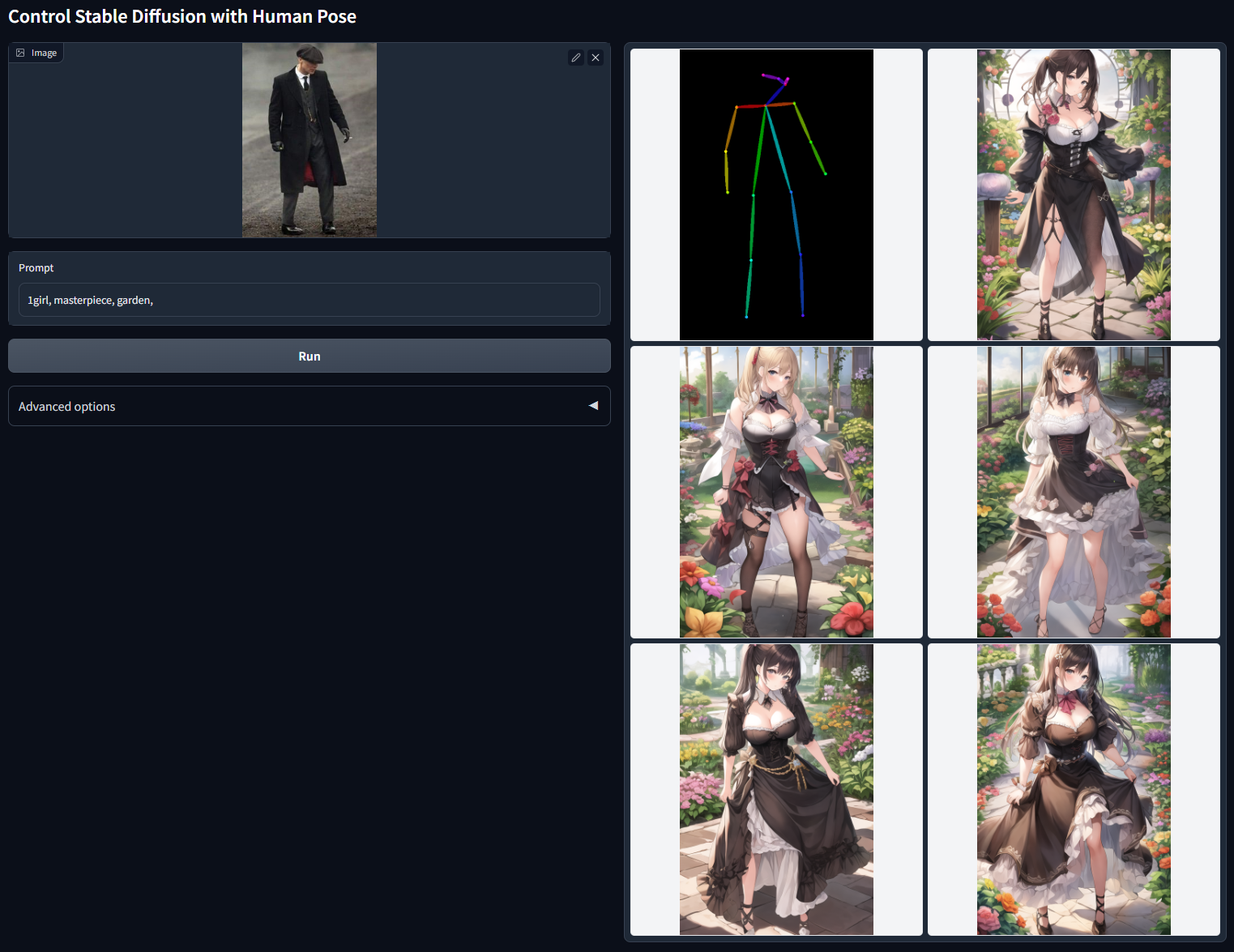Select the dark-haired girl in brown gown result

776,788
